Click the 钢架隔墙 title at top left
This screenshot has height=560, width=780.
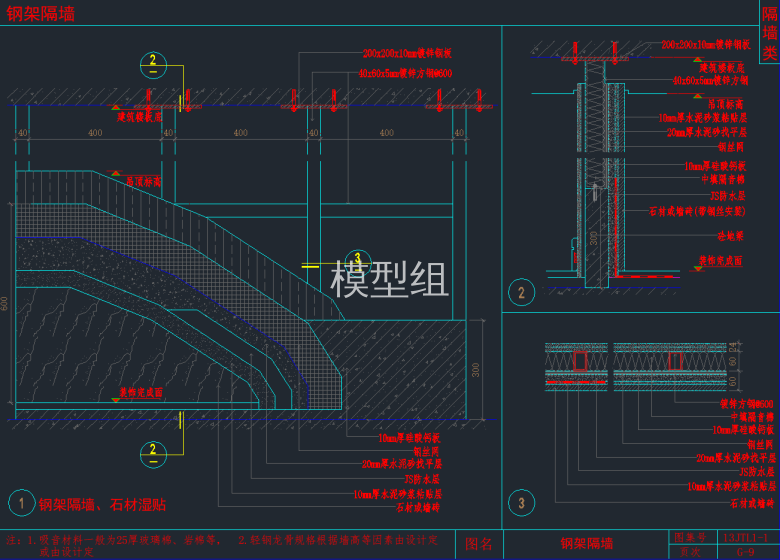click(40, 14)
